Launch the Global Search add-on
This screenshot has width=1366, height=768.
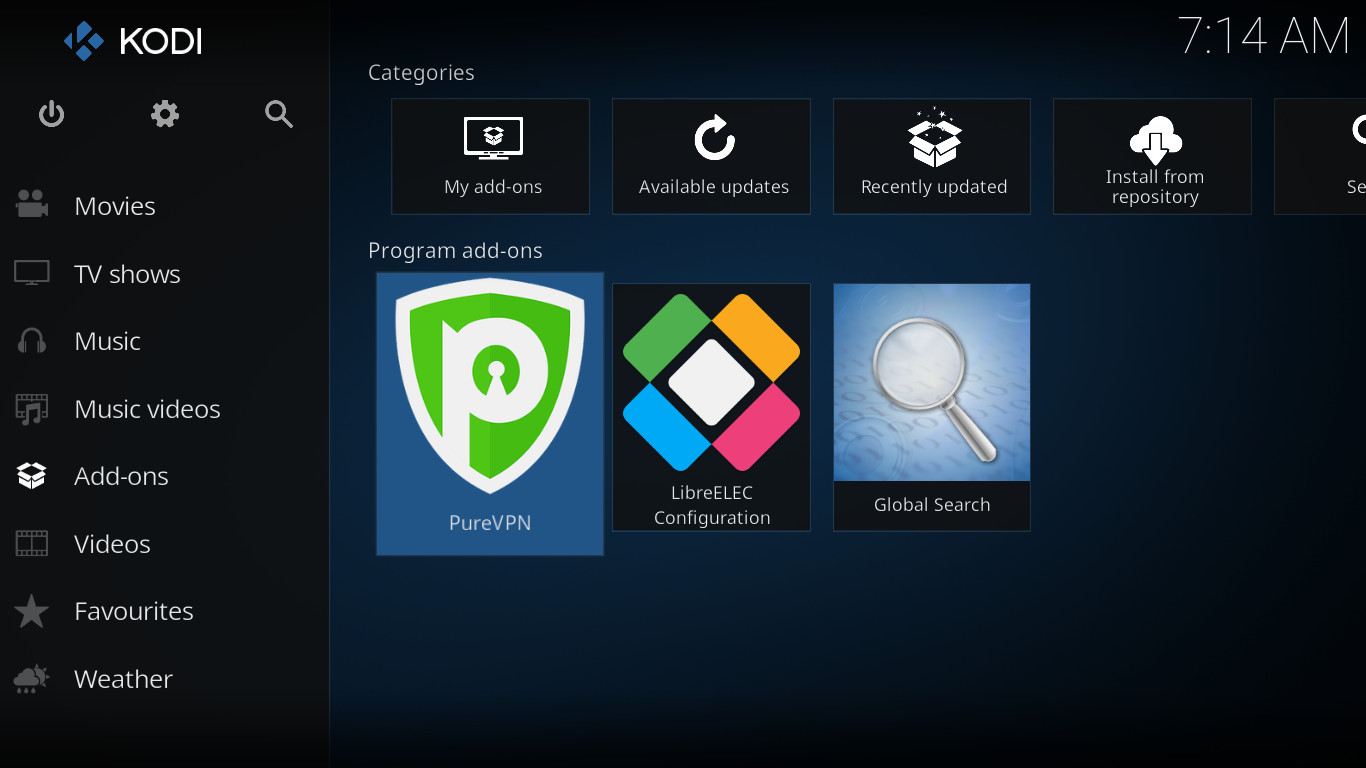pyautogui.click(x=932, y=407)
